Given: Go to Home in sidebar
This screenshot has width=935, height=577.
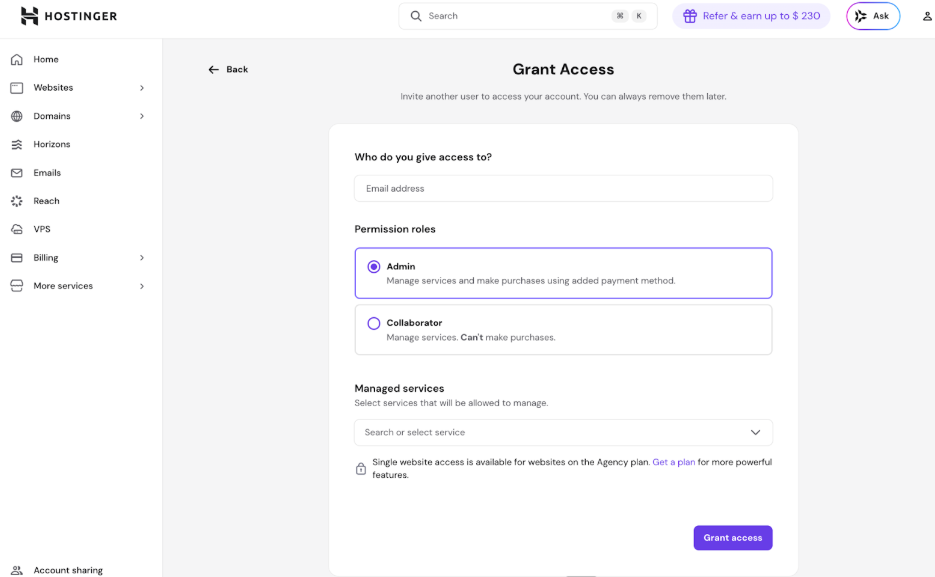Looking at the screenshot, I should pos(46,59).
